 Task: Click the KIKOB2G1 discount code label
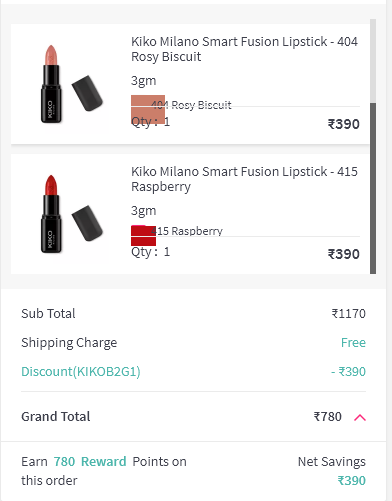tap(81, 371)
